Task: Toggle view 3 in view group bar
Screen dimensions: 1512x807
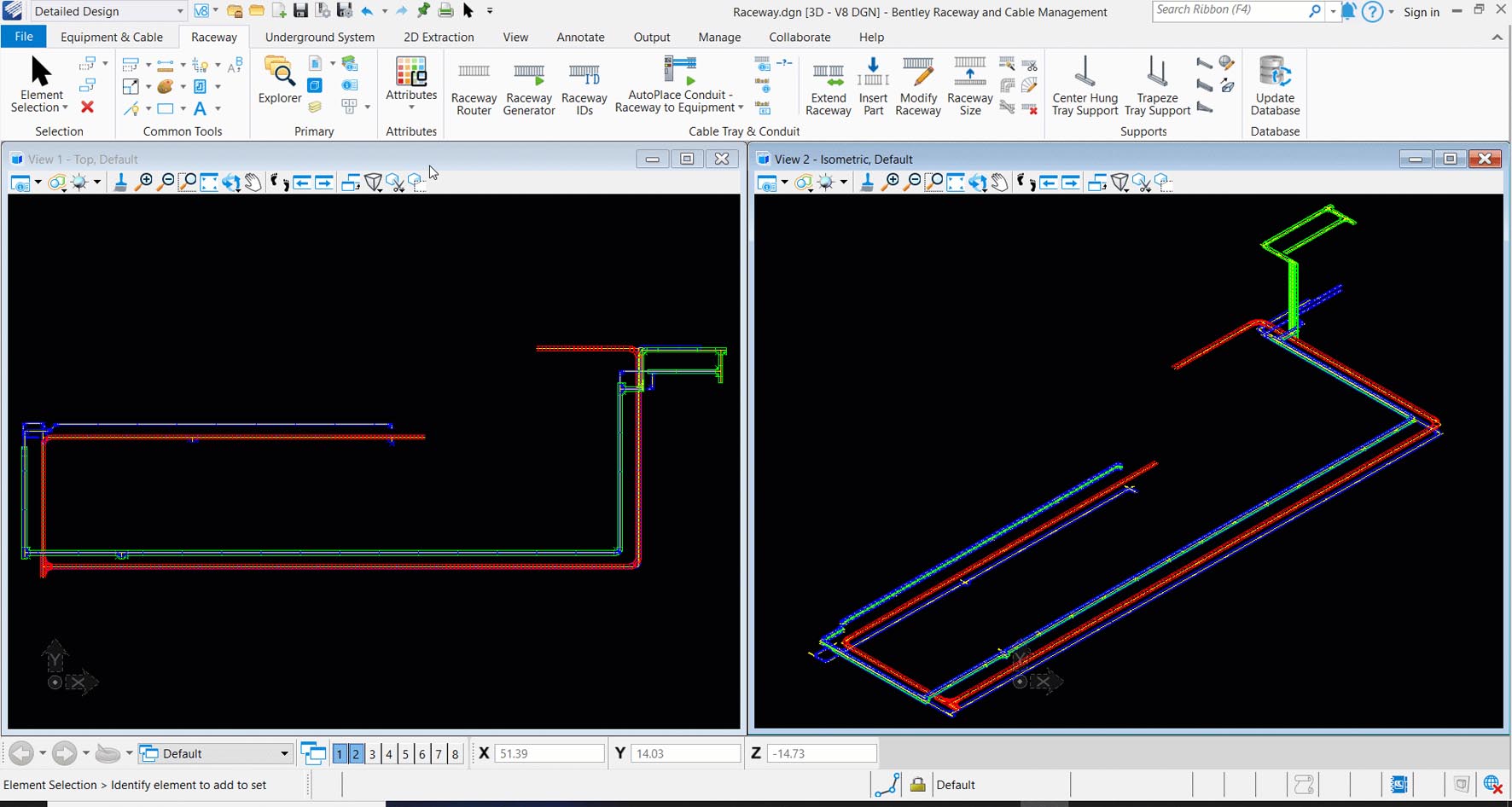Action: 372,754
